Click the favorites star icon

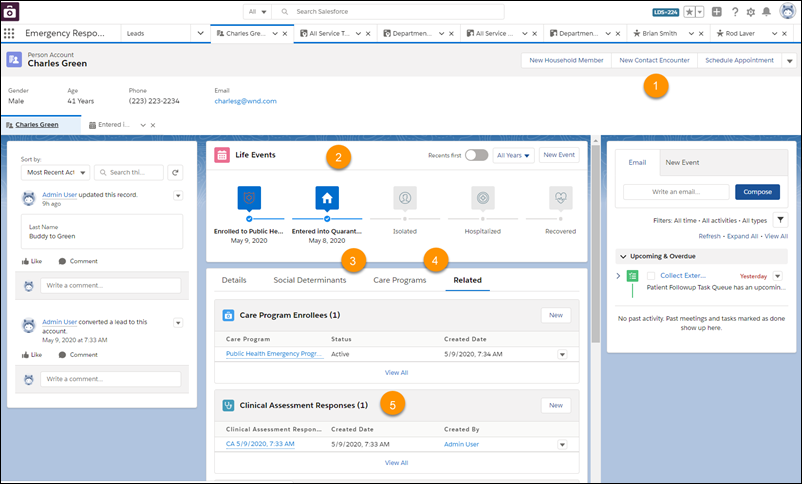(x=689, y=12)
